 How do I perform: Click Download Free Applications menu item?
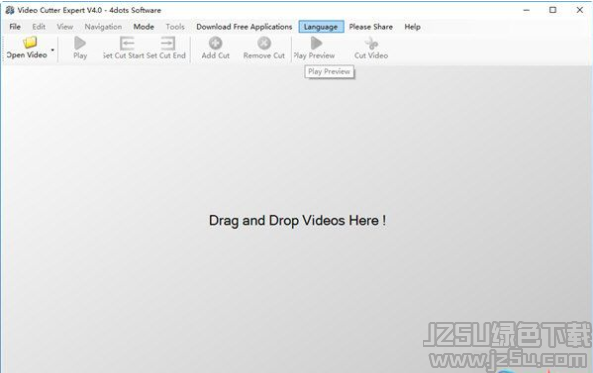point(244,26)
